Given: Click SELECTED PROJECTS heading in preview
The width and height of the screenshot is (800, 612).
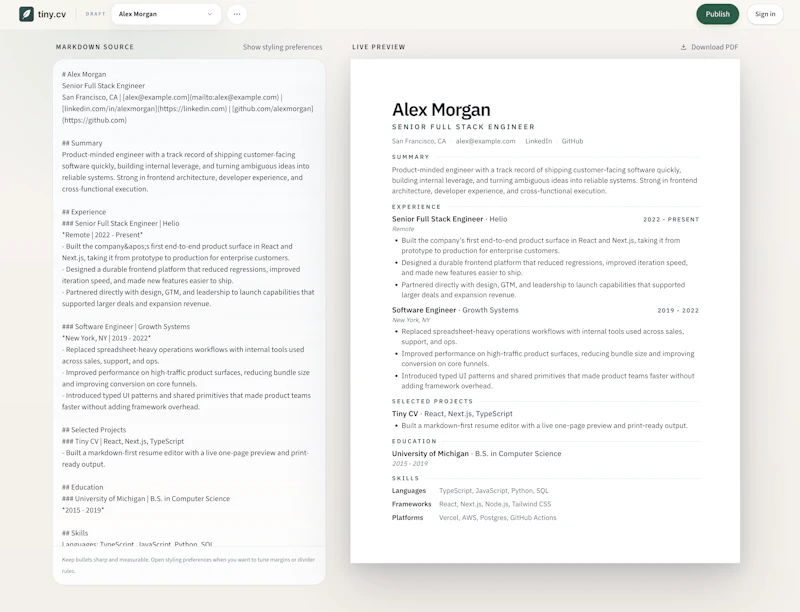Looking at the screenshot, I should coord(433,401).
